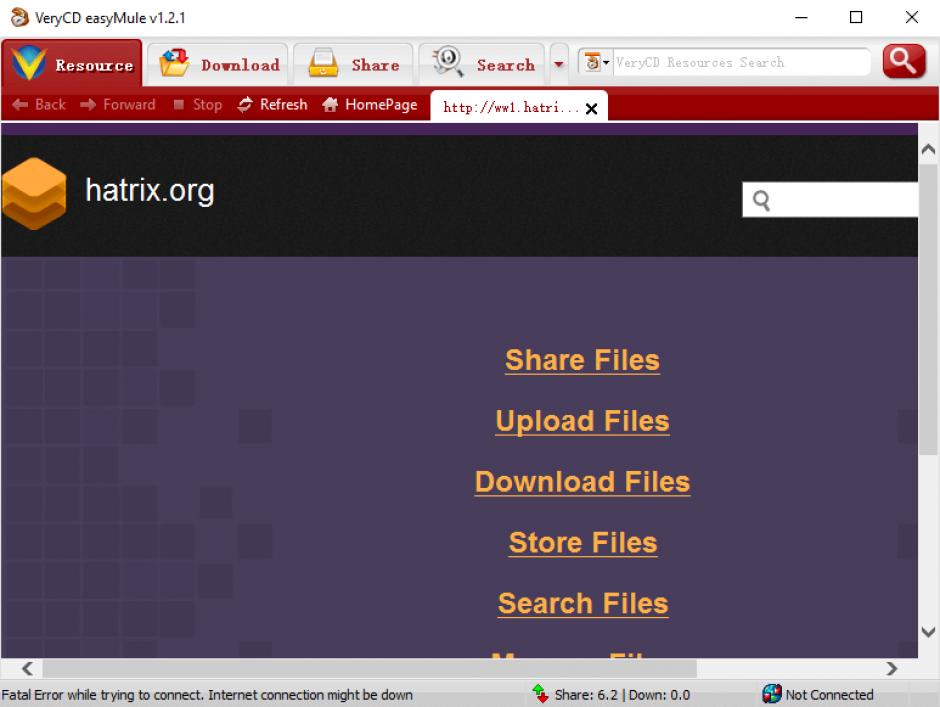Image resolution: width=940 pixels, height=707 pixels.
Task: Open the Resource tab
Action: [72, 64]
